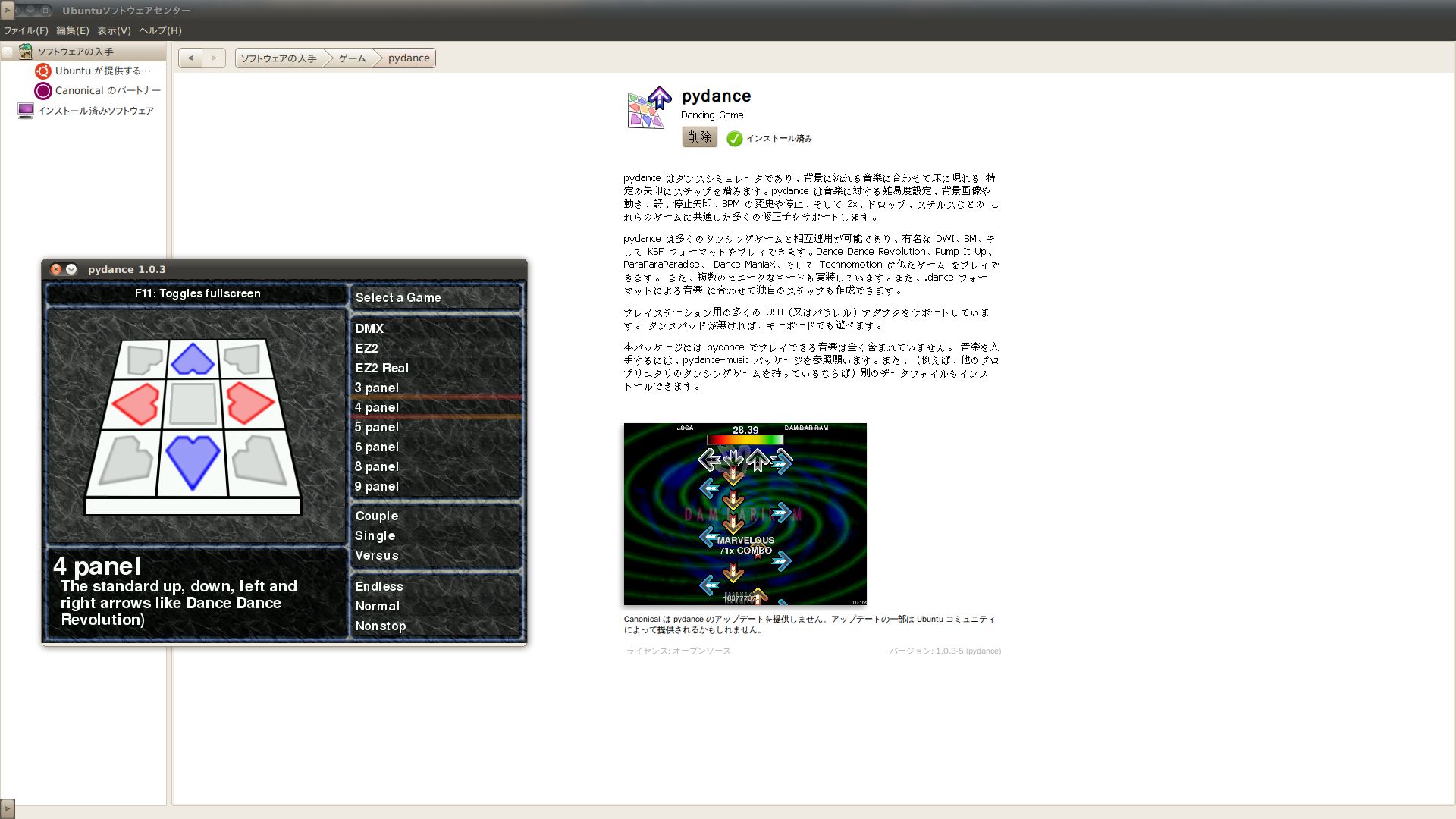This screenshot has height=819, width=1456.
Task: Click the pydance application title
Action: 717,96
